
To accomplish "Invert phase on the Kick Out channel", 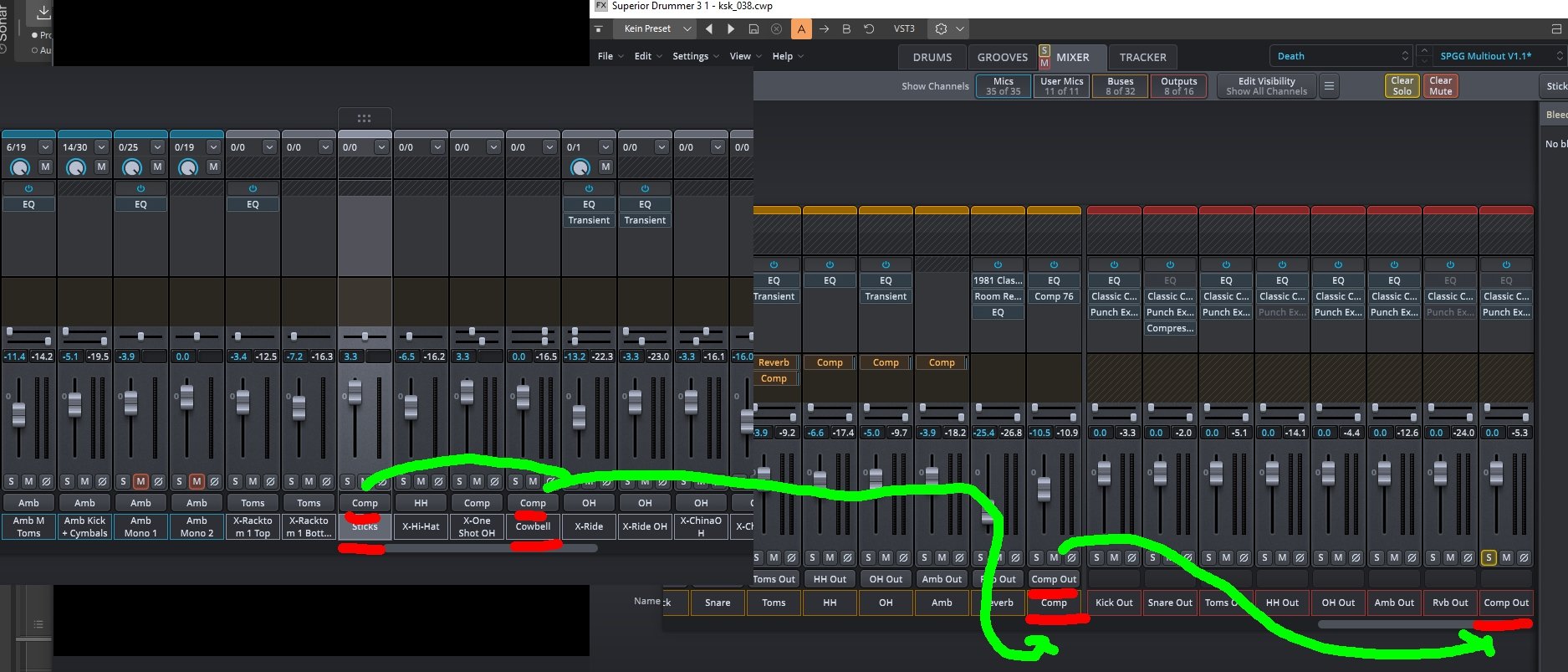I will click(1132, 557).
